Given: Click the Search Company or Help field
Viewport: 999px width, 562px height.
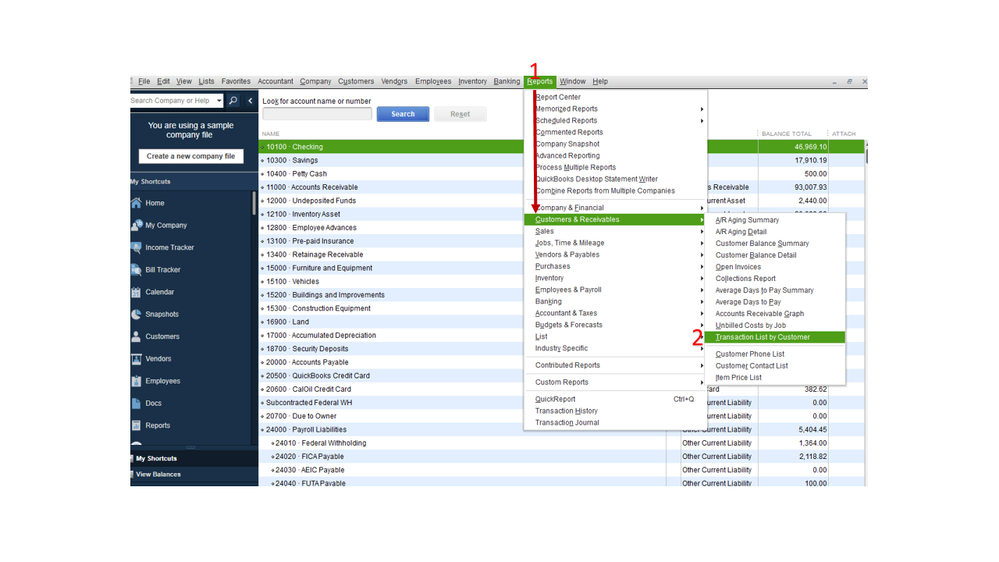Looking at the screenshot, I should tap(172, 101).
